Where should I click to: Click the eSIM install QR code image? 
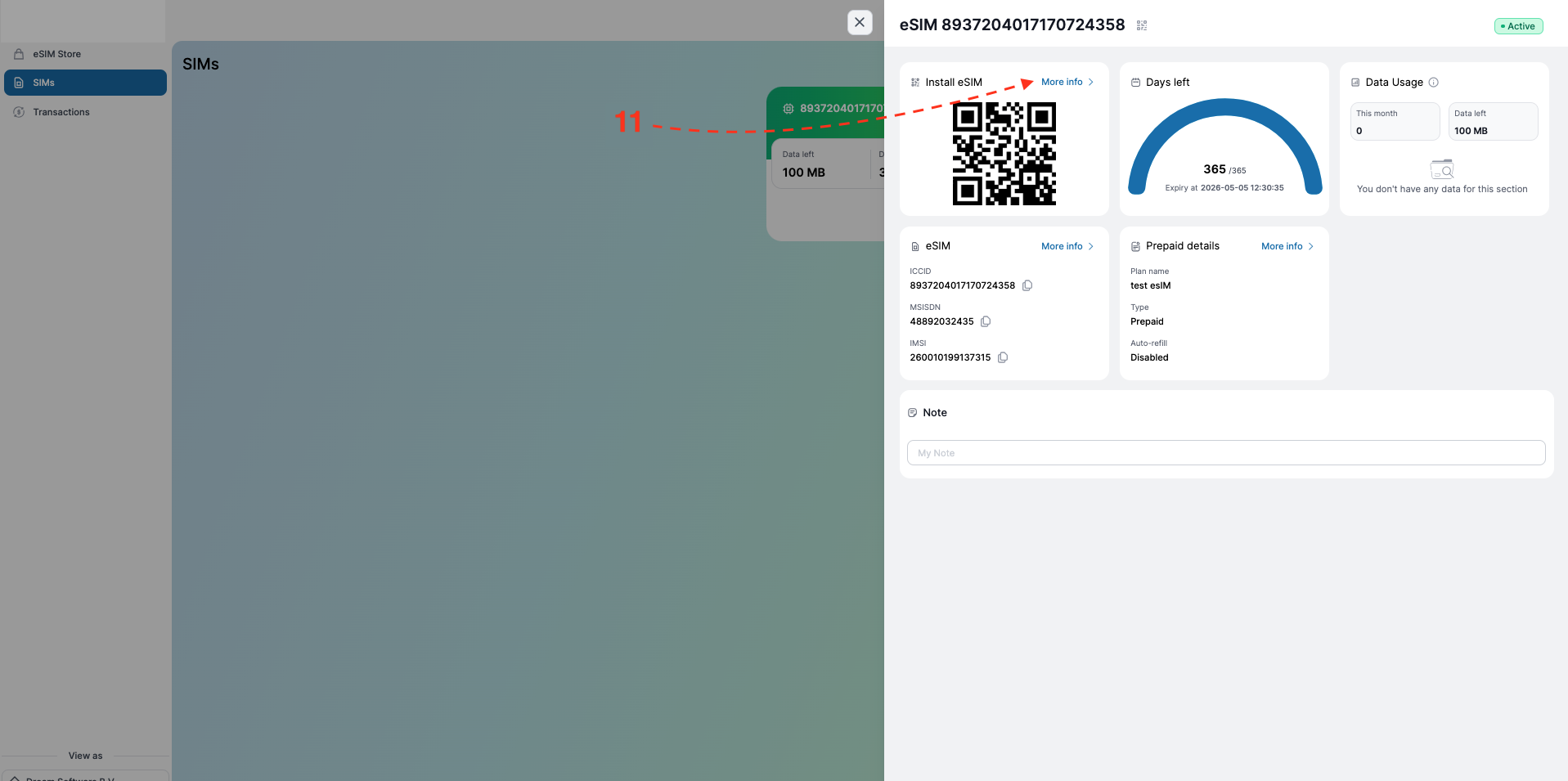(1004, 154)
